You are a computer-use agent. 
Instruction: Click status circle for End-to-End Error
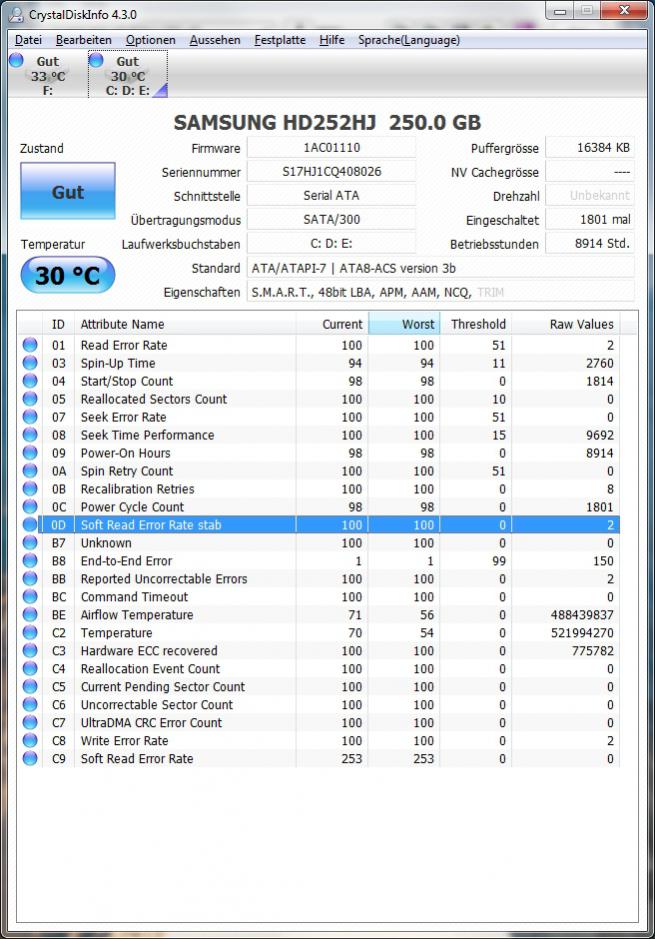(30, 561)
